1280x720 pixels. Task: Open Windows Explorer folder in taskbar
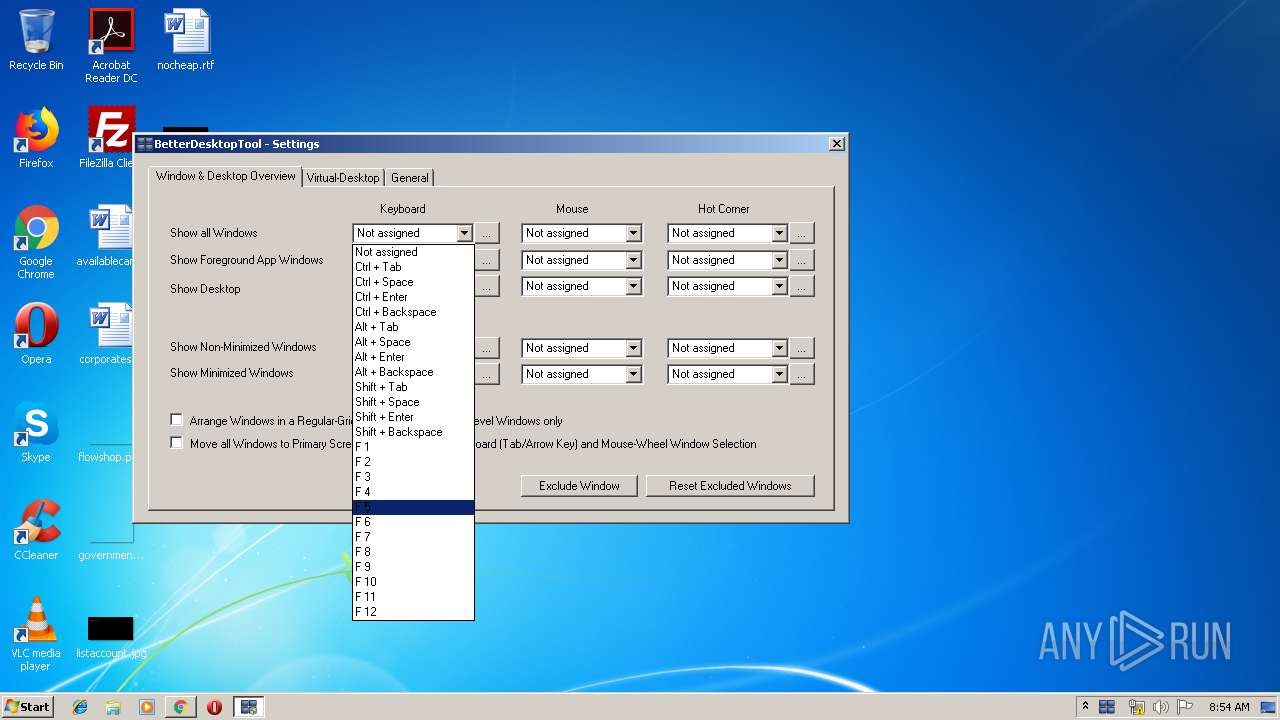[113, 707]
